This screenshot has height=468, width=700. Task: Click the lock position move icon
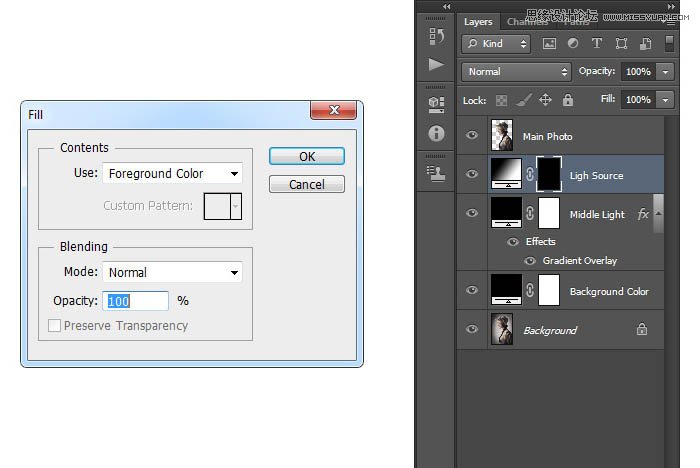click(546, 100)
